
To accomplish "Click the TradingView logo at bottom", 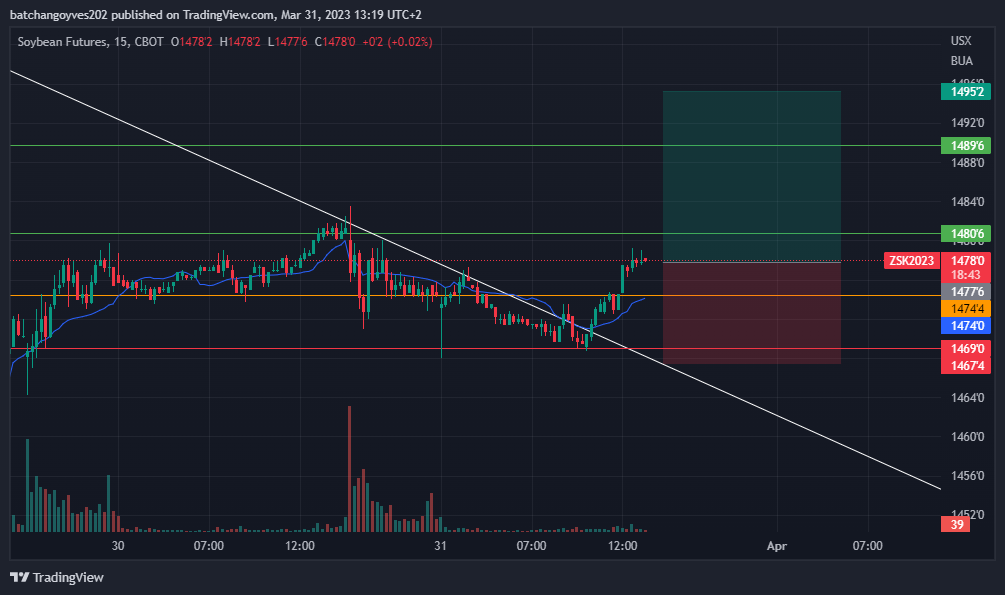I will pos(56,577).
